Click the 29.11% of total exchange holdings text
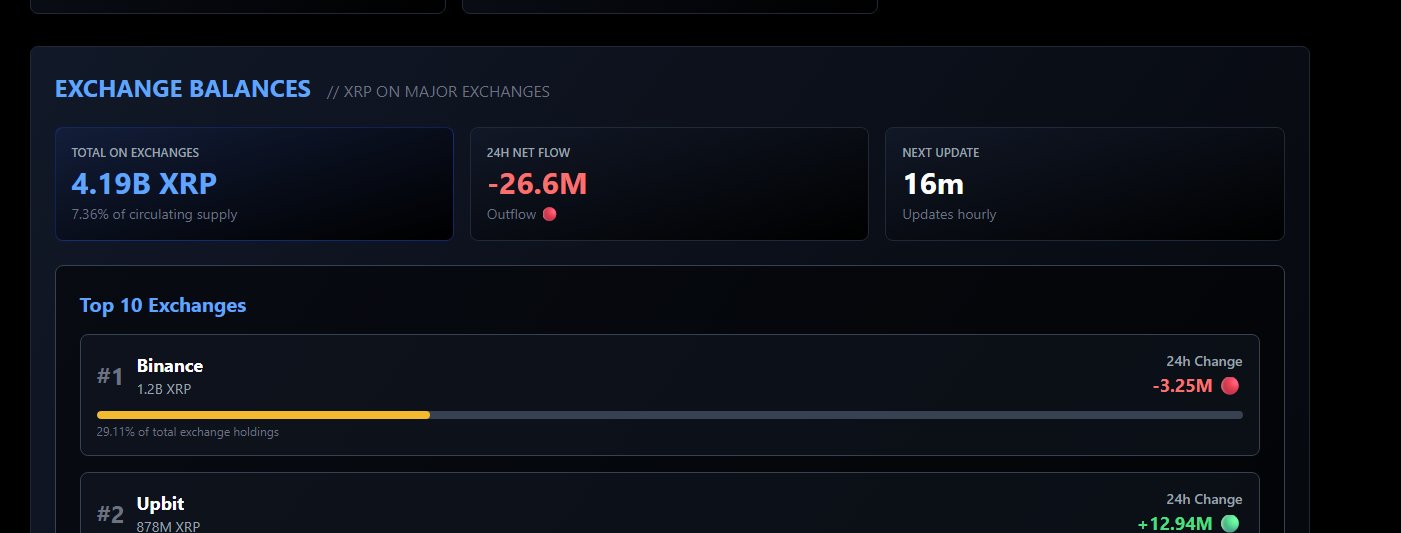Screen dimensions: 1401x533 188,433
